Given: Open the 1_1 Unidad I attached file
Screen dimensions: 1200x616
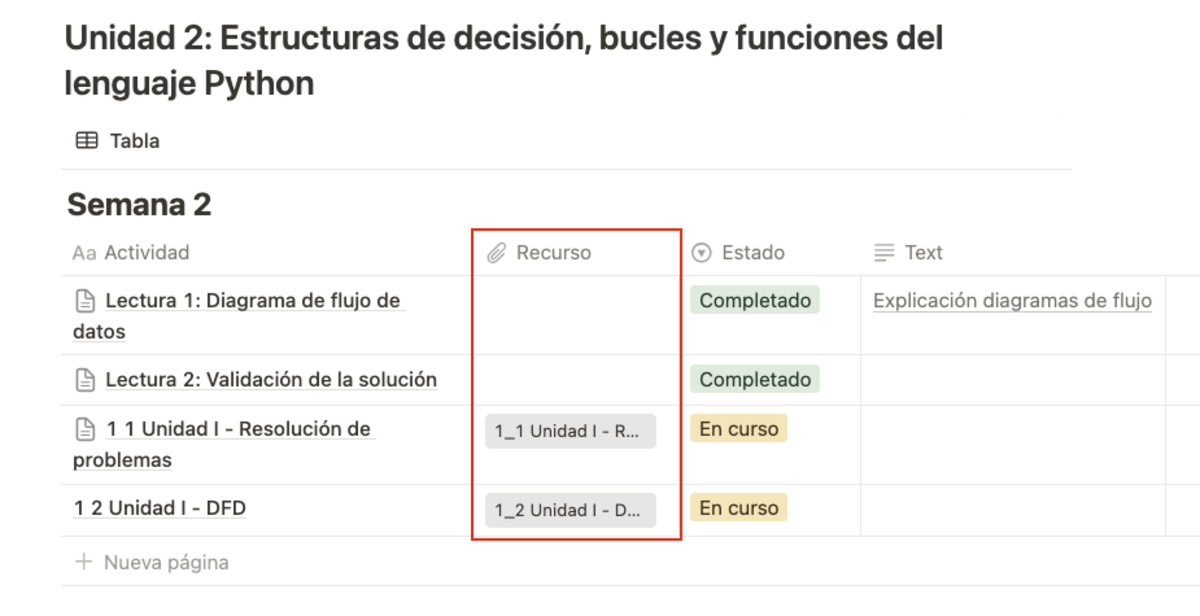Looking at the screenshot, I should 570,432.
